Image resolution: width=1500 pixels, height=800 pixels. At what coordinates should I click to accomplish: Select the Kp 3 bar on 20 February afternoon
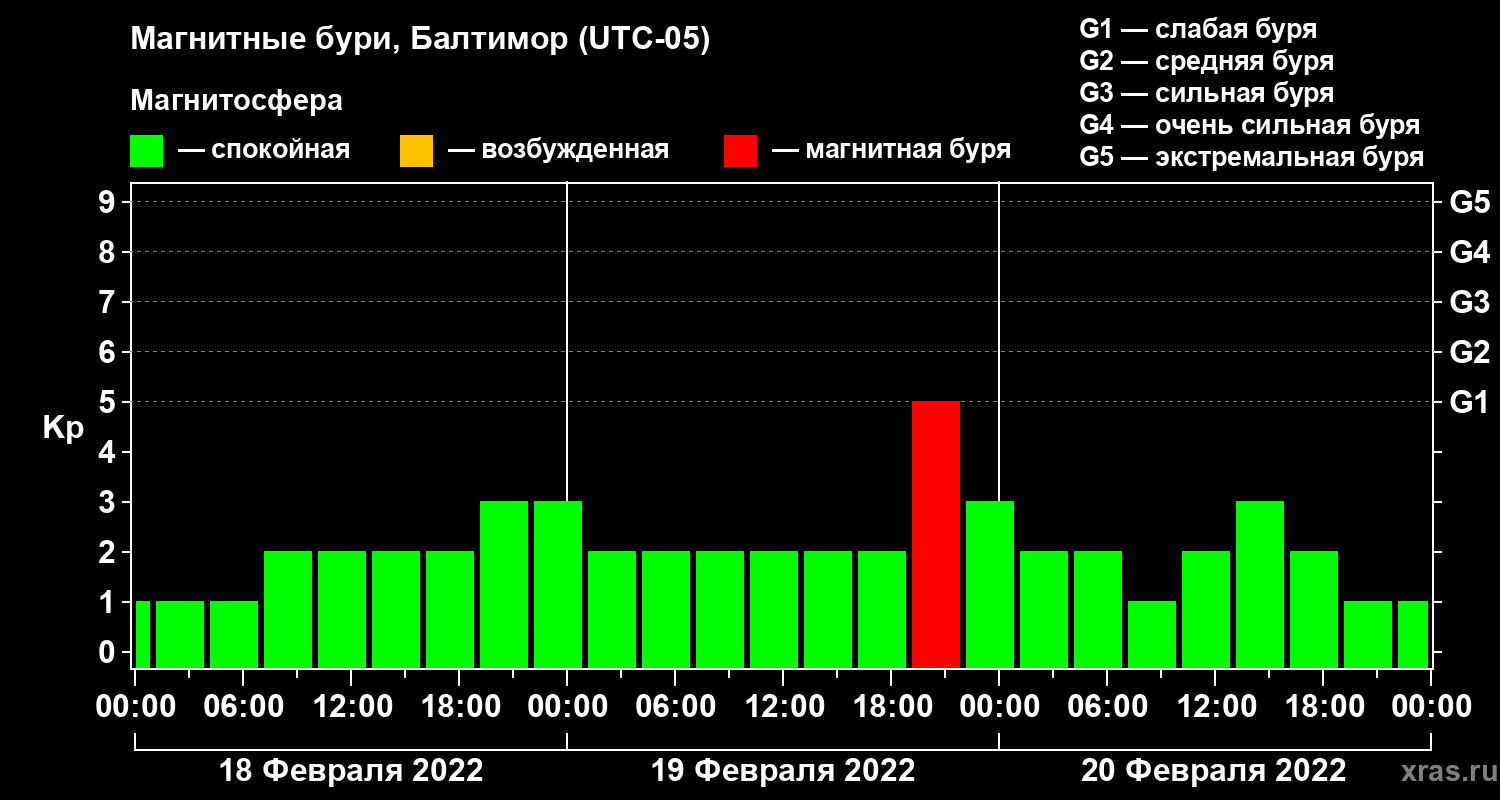1260,584
